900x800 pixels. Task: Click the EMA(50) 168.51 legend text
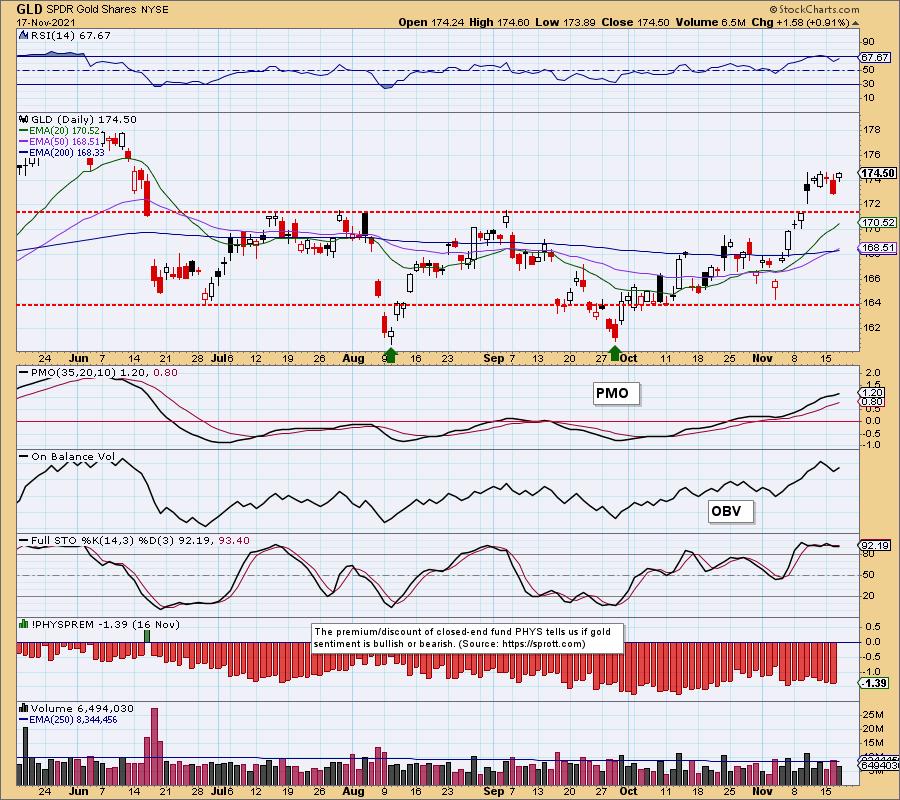(x=64, y=142)
